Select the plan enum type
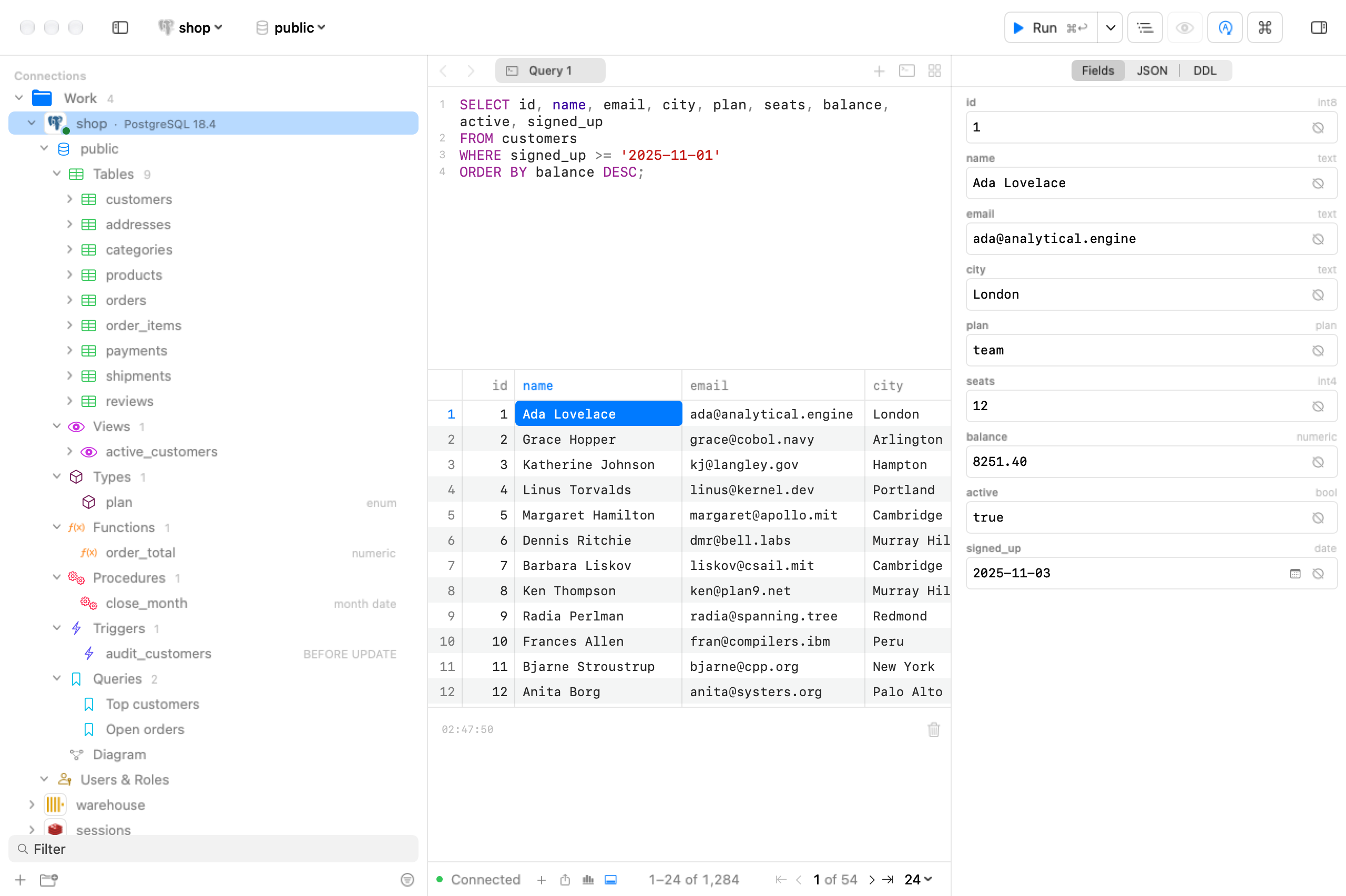The height and width of the screenshot is (896, 1346). click(x=119, y=502)
